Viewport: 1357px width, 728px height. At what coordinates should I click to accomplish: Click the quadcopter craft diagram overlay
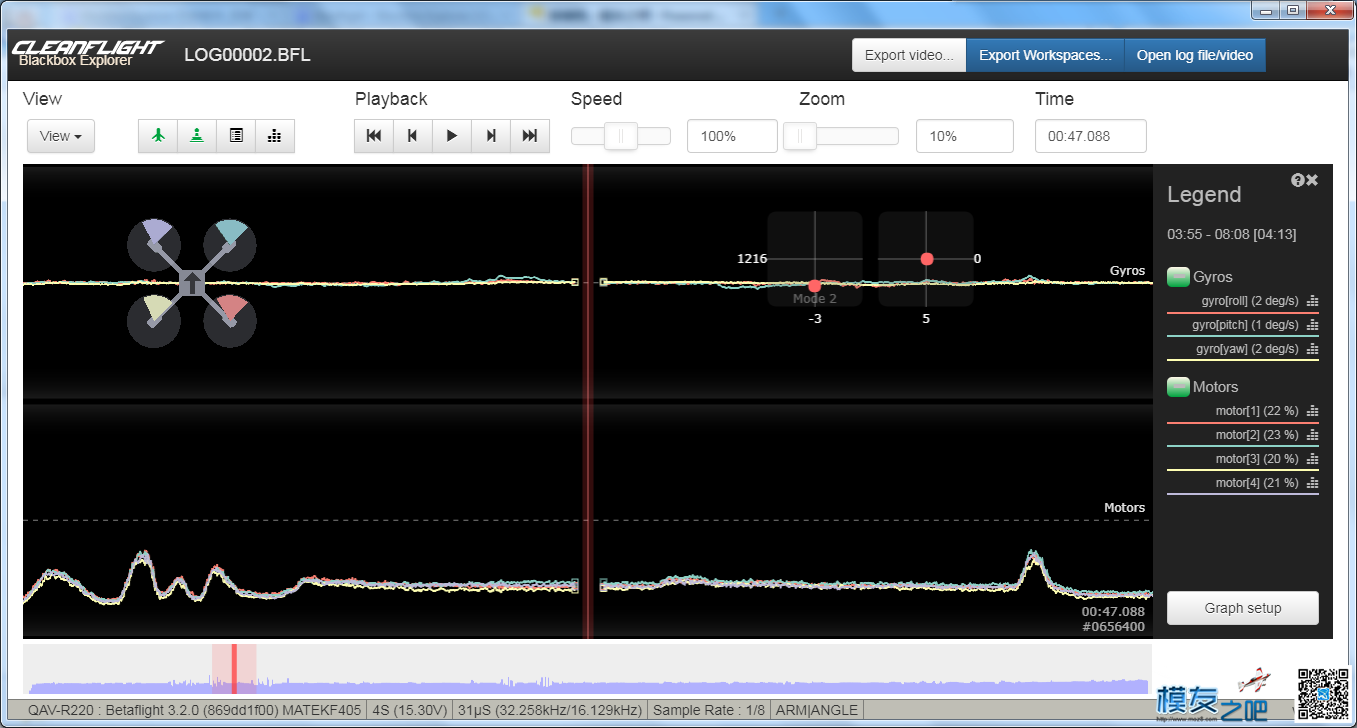point(192,284)
